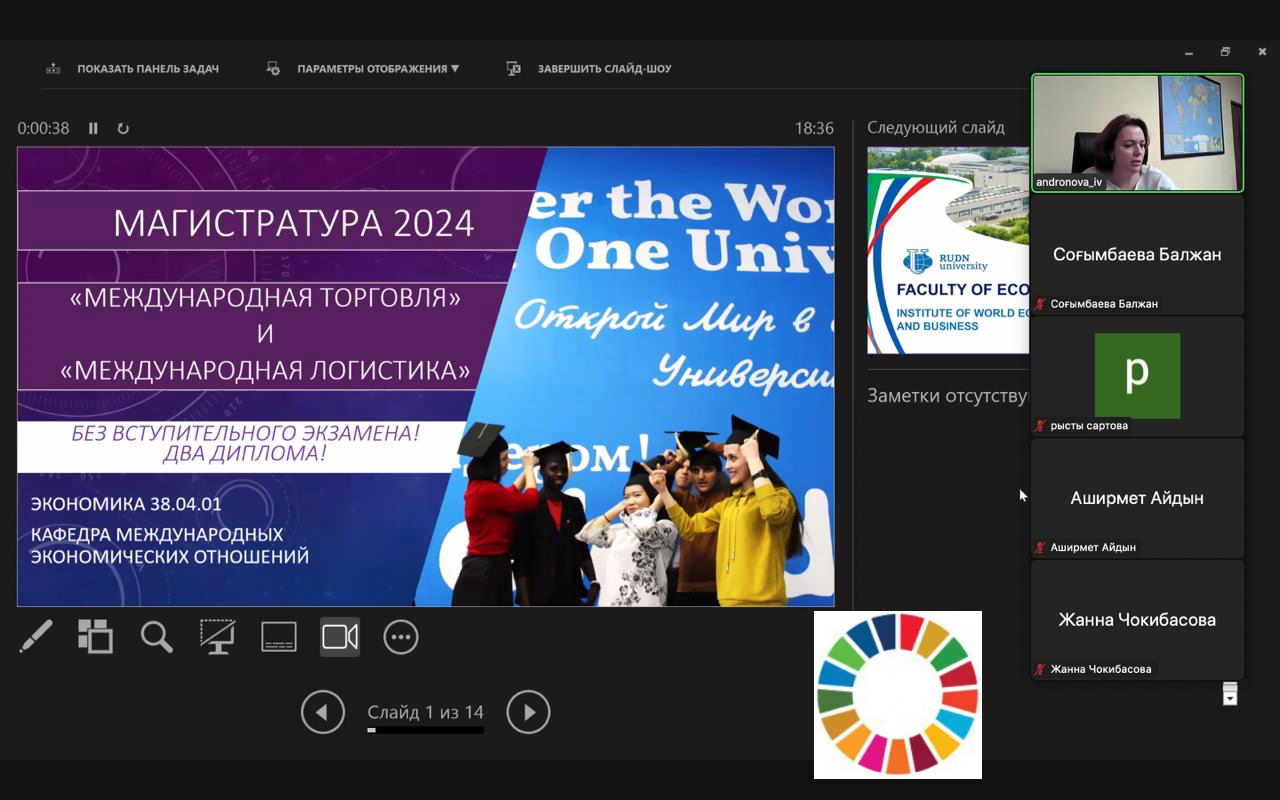
Task: Click the green P avatar
Action: [x=1138, y=375]
